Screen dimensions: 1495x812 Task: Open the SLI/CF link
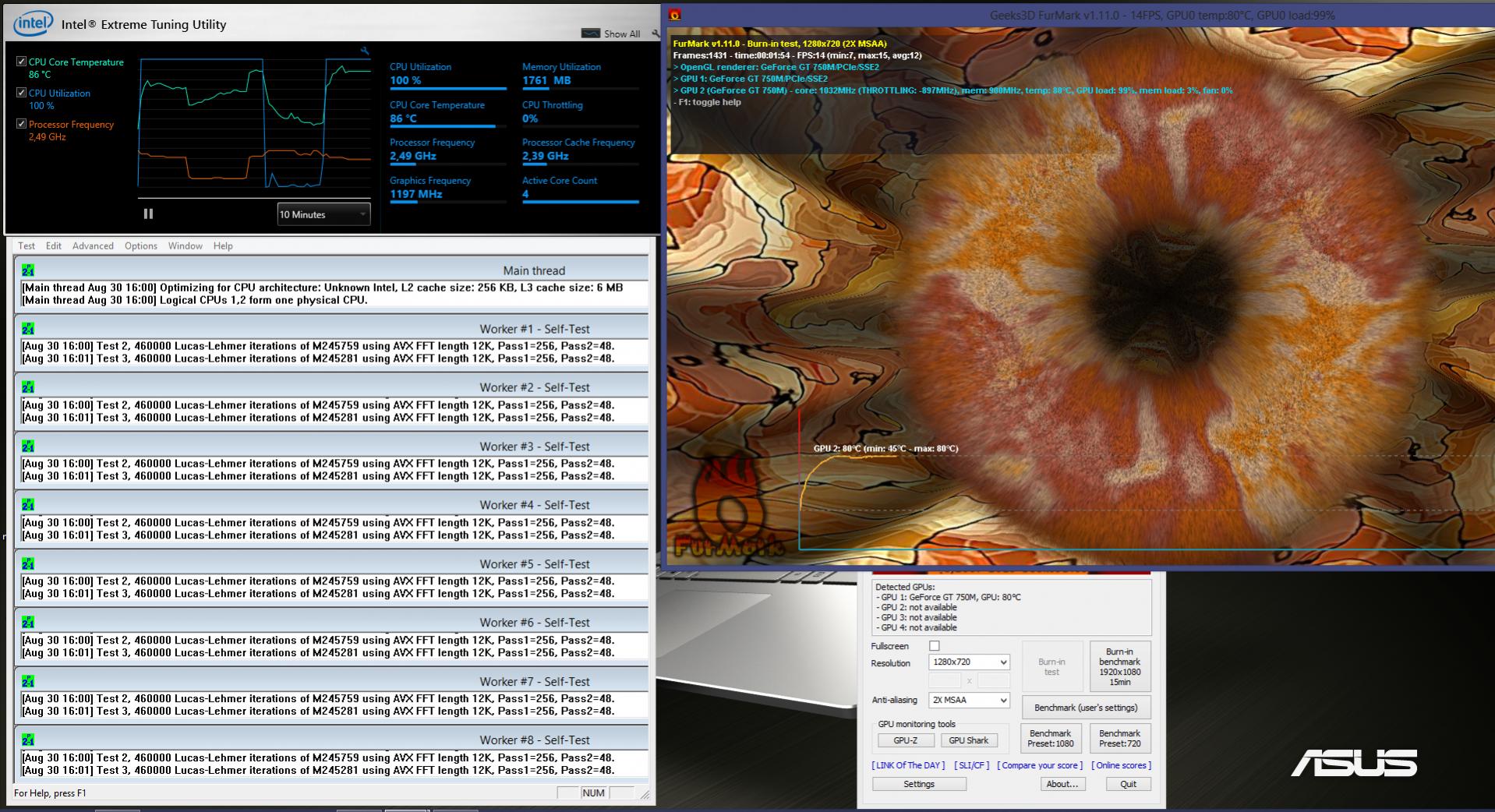(972, 765)
